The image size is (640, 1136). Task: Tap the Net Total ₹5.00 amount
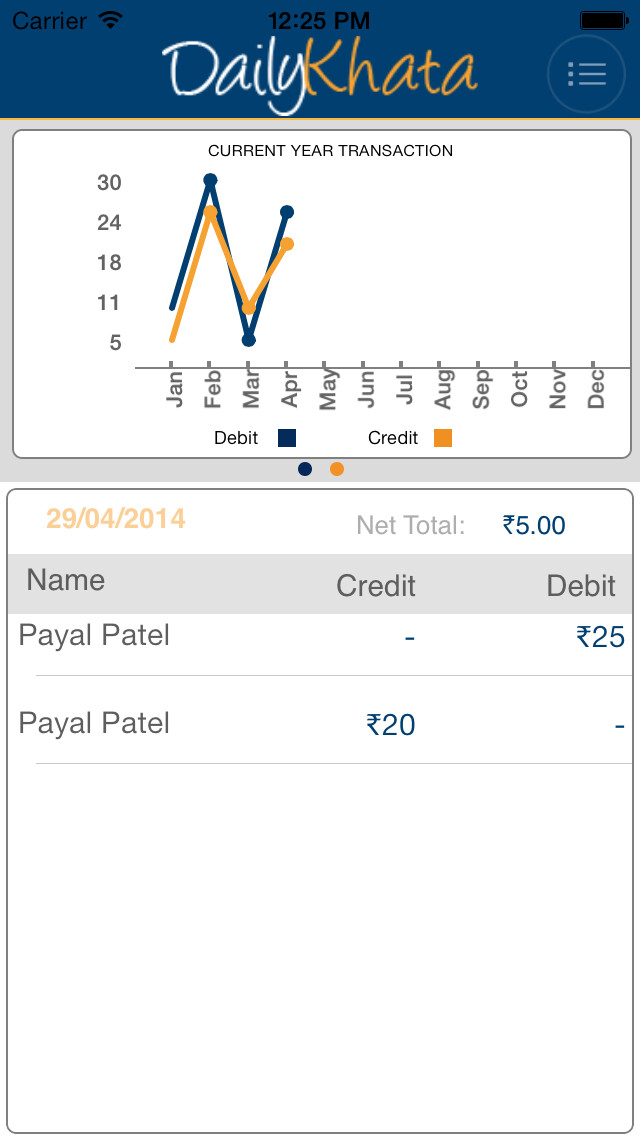pyautogui.click(x=534, y=525)
